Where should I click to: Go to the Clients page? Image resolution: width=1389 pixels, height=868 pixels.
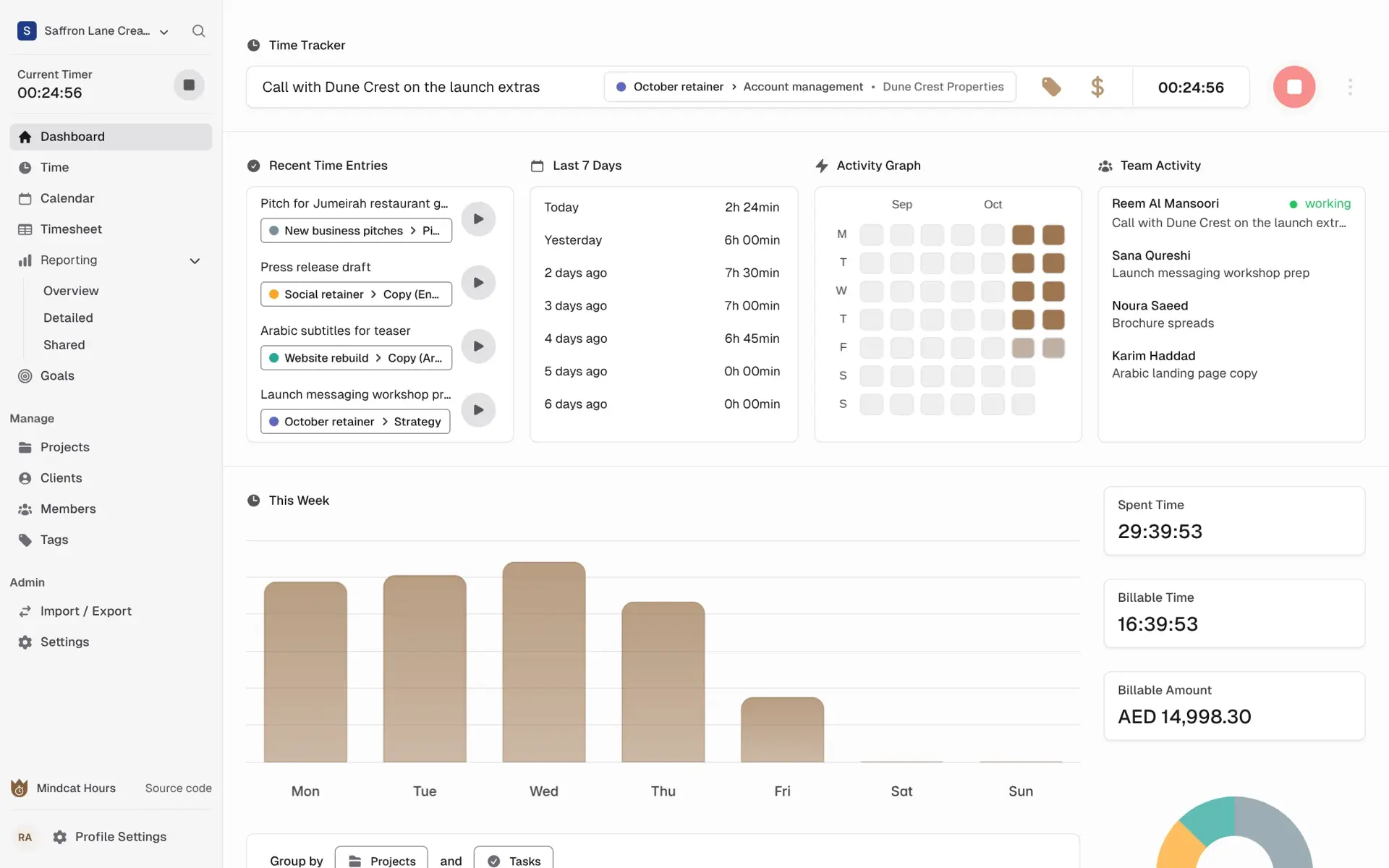(111, 478)
